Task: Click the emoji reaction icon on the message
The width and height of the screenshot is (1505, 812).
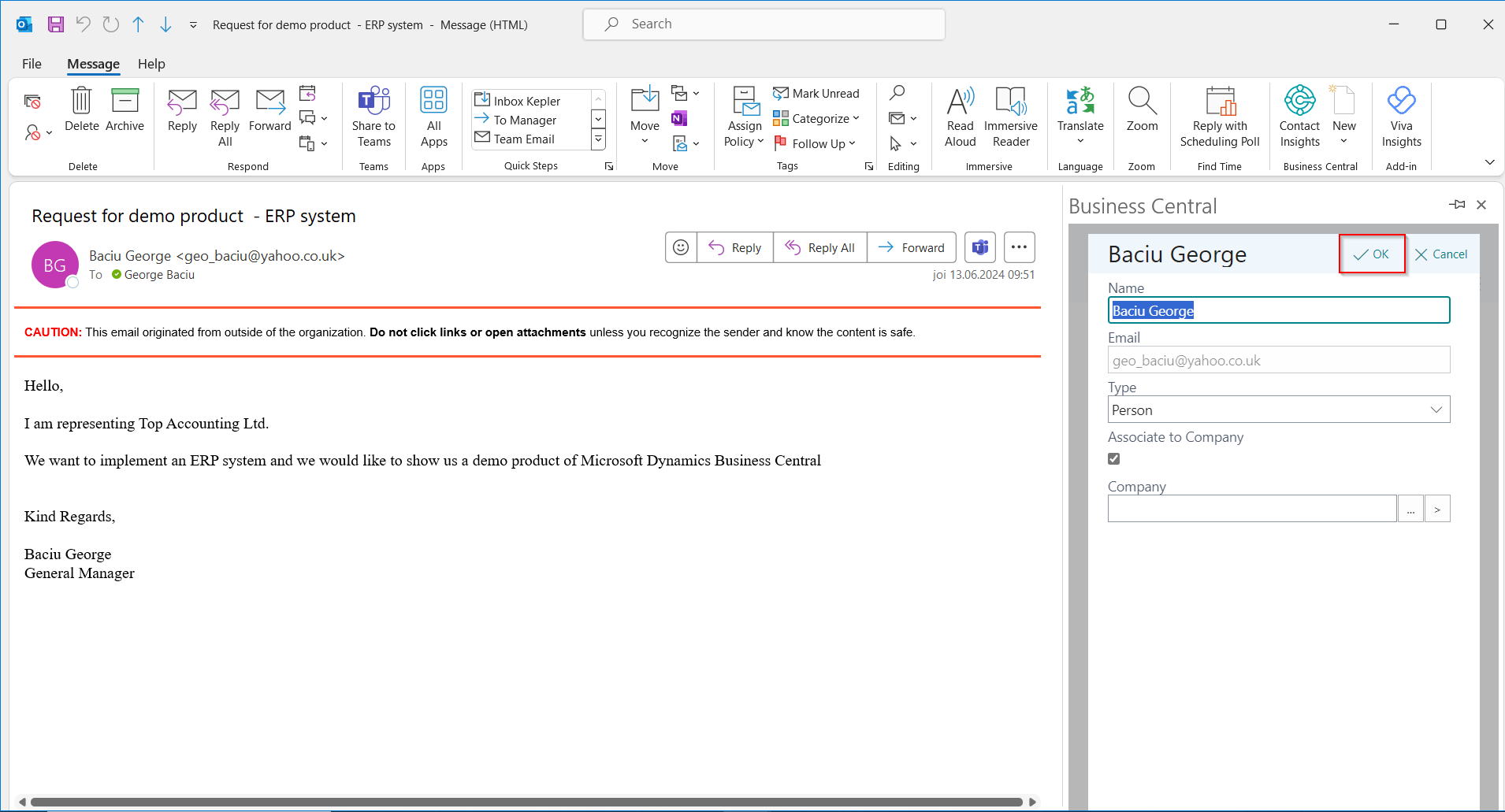Action: (x=681, y=247)
